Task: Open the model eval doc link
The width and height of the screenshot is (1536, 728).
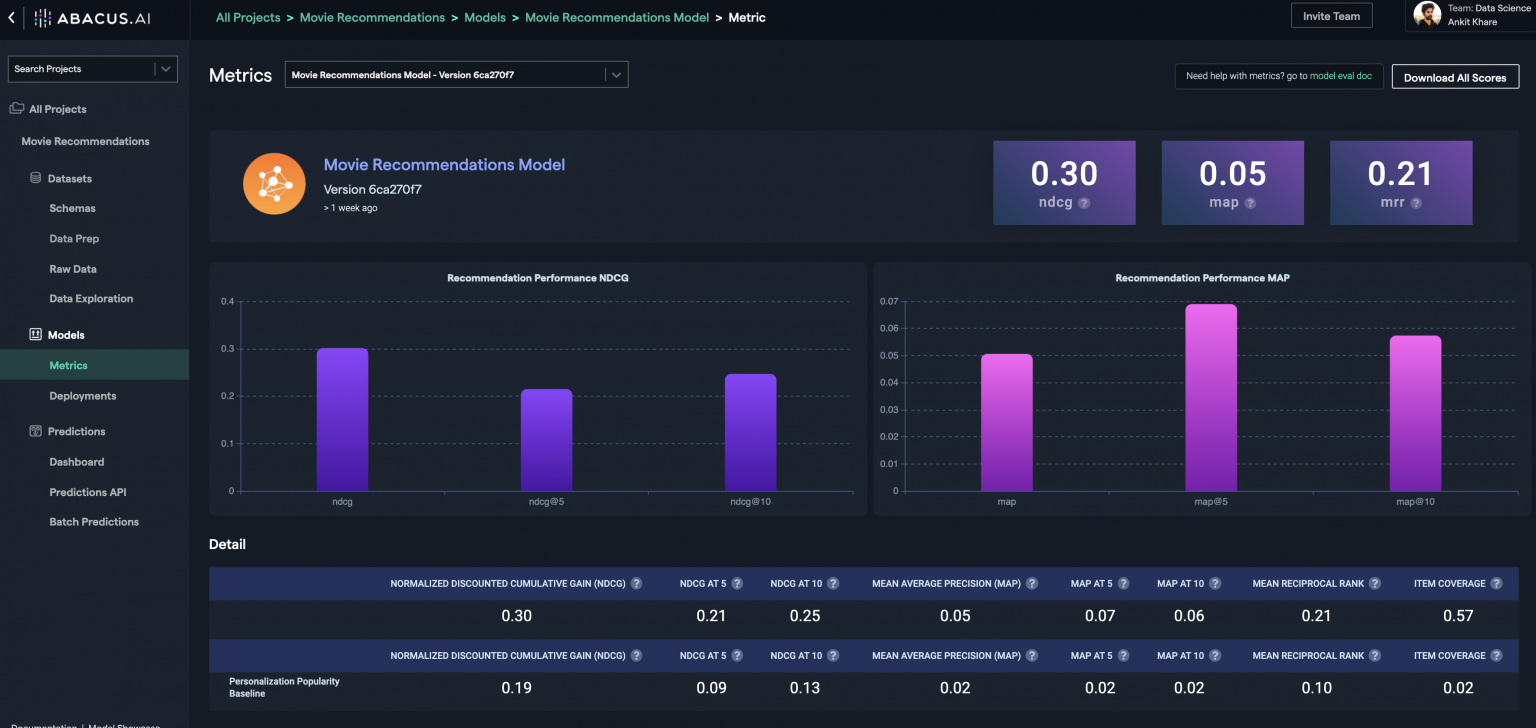Action: point(1341,76)
